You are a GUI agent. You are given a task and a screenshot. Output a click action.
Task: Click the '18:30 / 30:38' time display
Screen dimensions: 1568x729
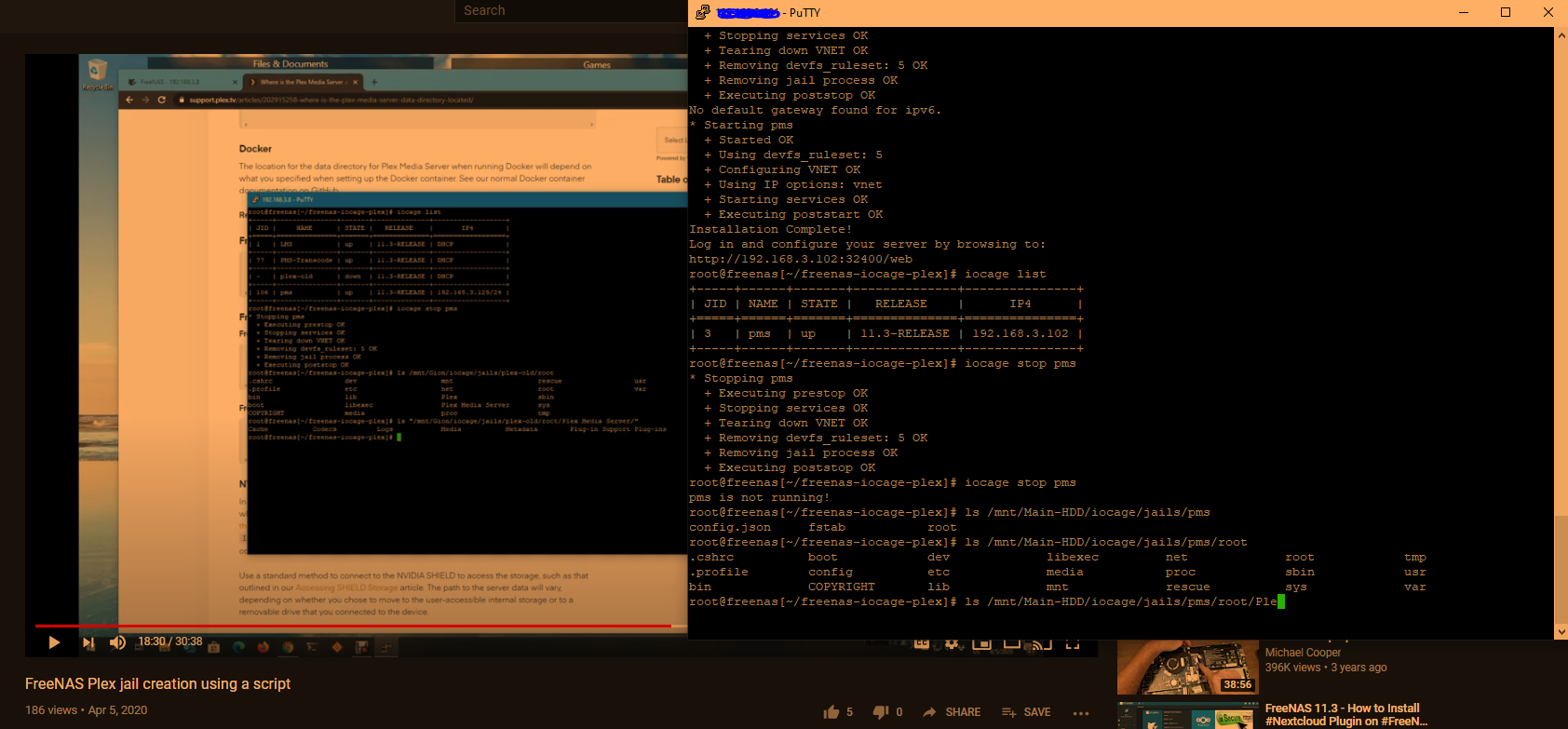tap(169, 641)
